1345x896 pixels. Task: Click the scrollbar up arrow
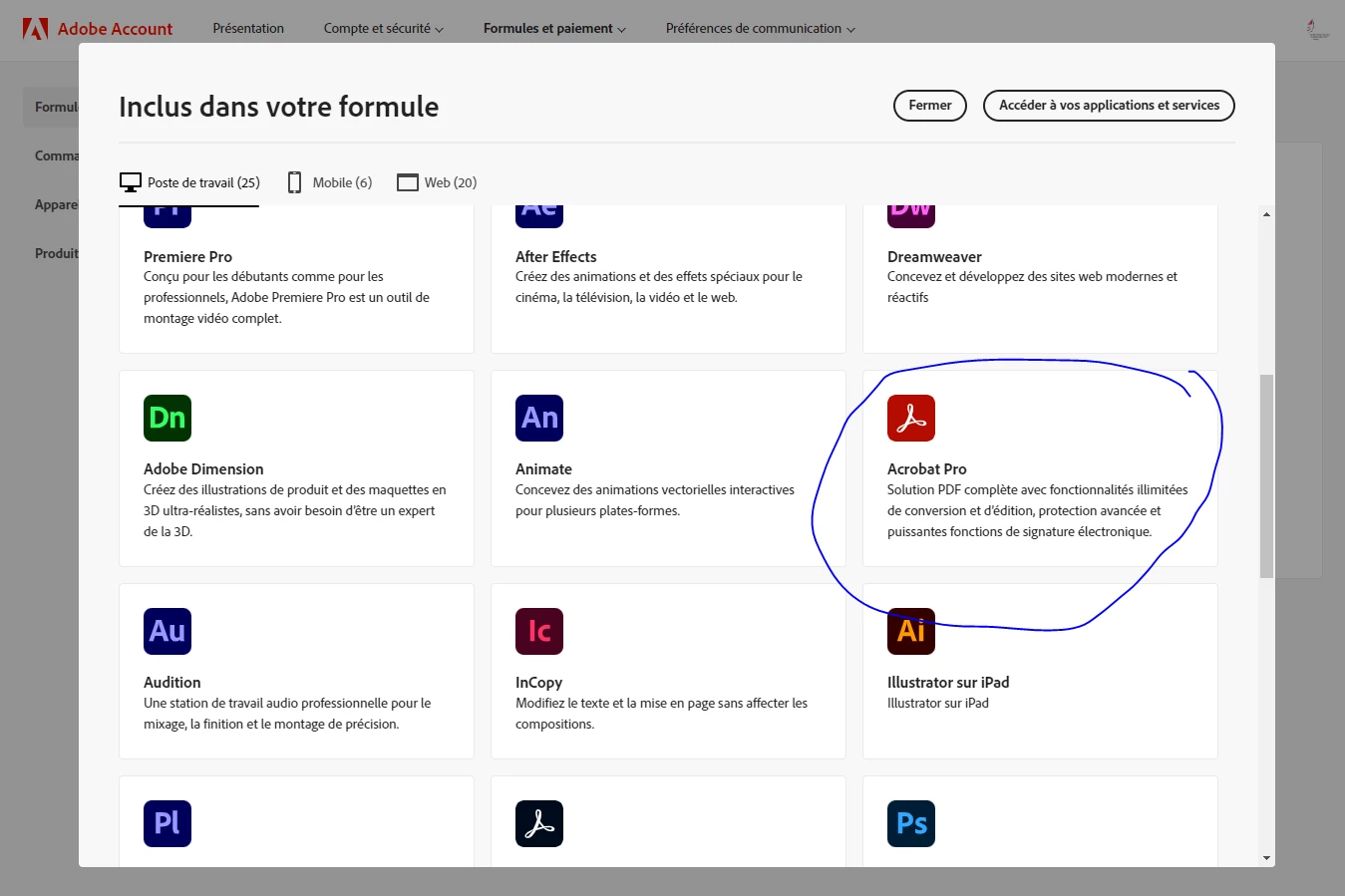1266,214
